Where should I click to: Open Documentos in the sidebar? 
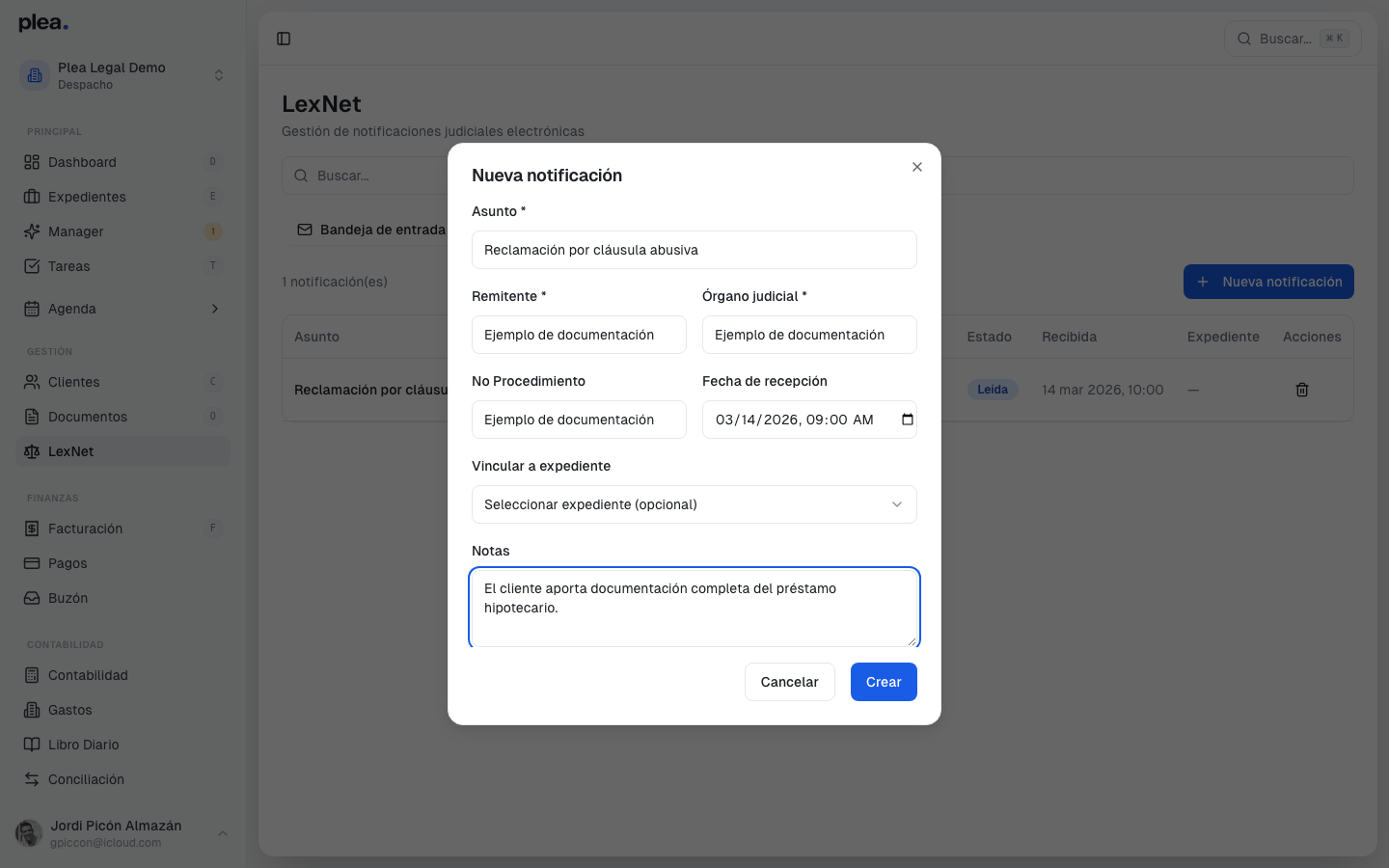[123, 417]
